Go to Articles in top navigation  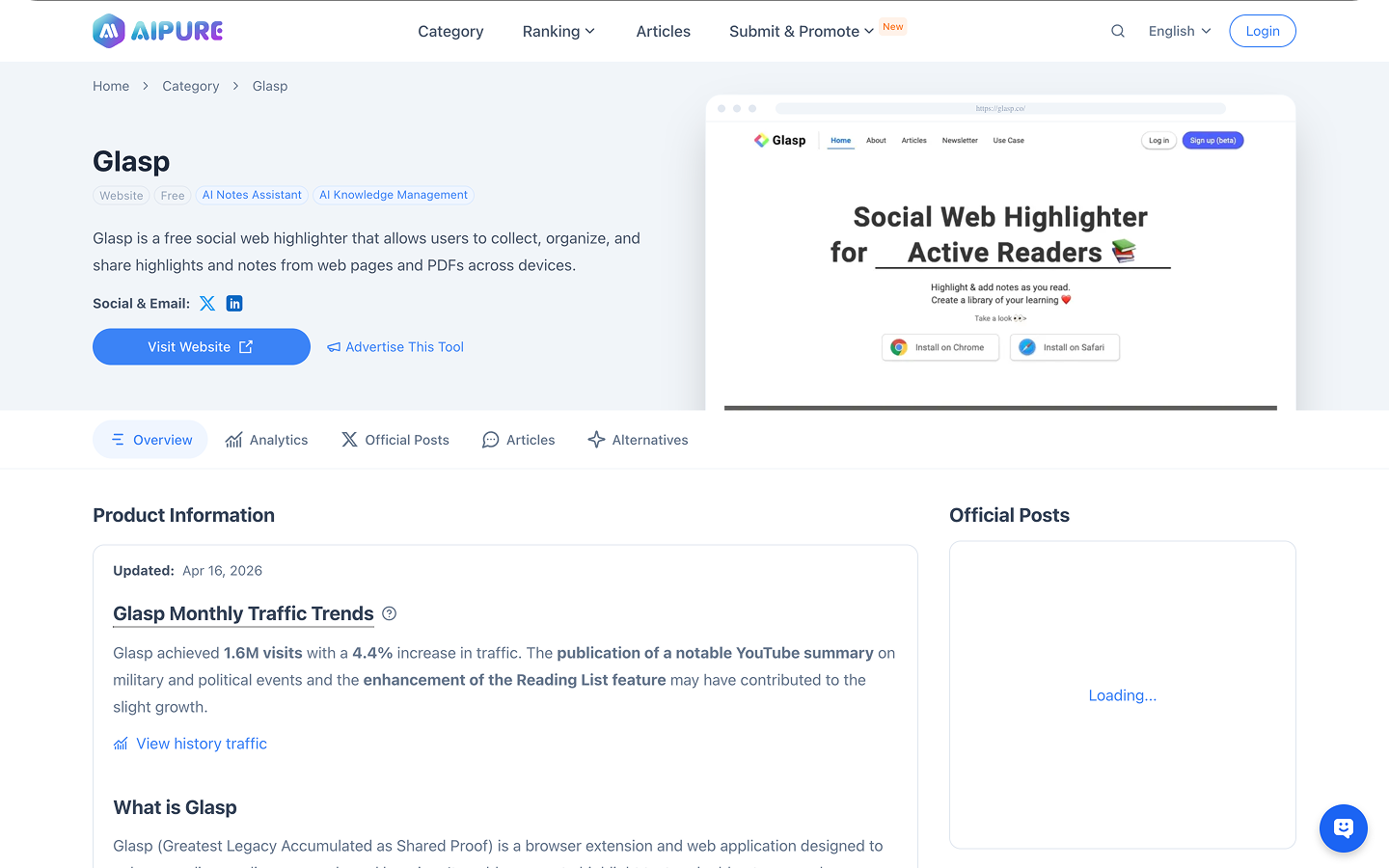click(x=664, y=31)
